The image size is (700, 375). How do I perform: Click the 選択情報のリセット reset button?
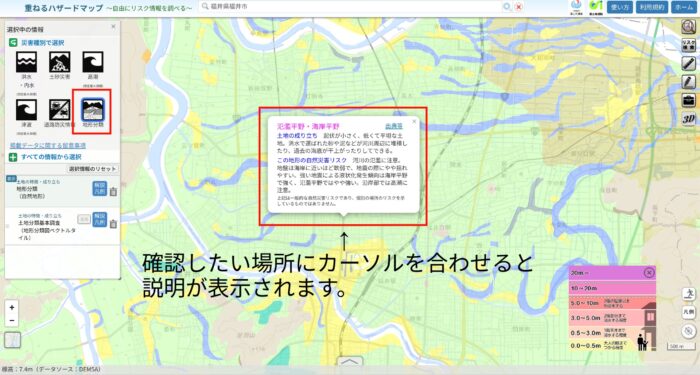[x=92, y=169]
